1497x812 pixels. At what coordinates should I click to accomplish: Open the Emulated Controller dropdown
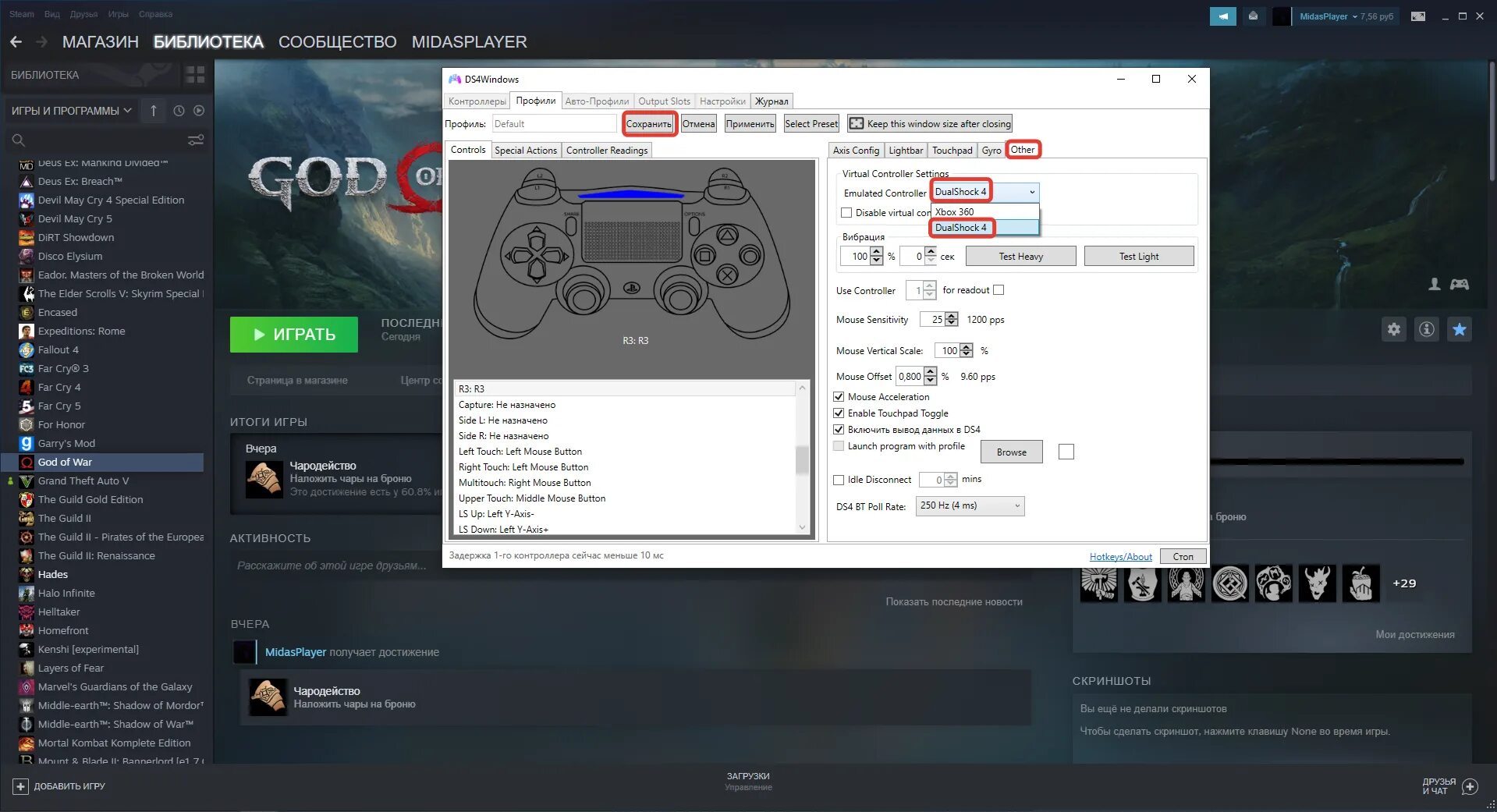point(985,192)
